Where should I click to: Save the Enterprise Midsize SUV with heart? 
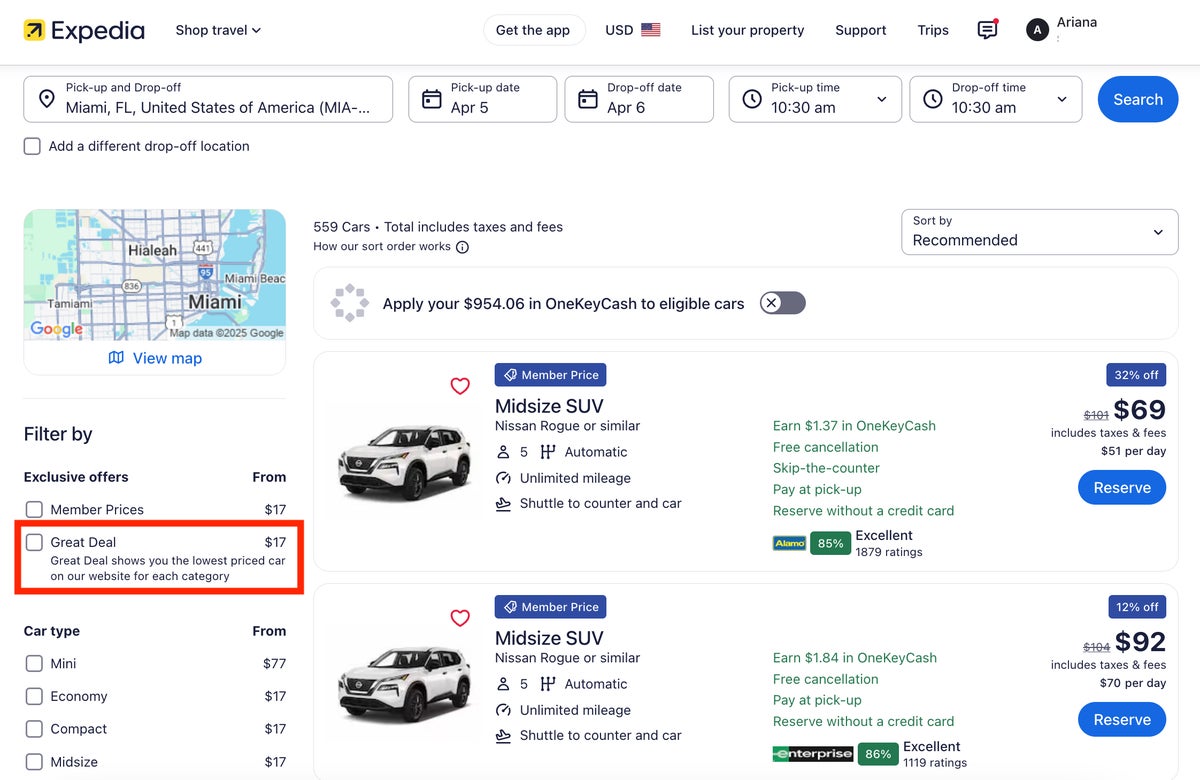click(460, 618)
